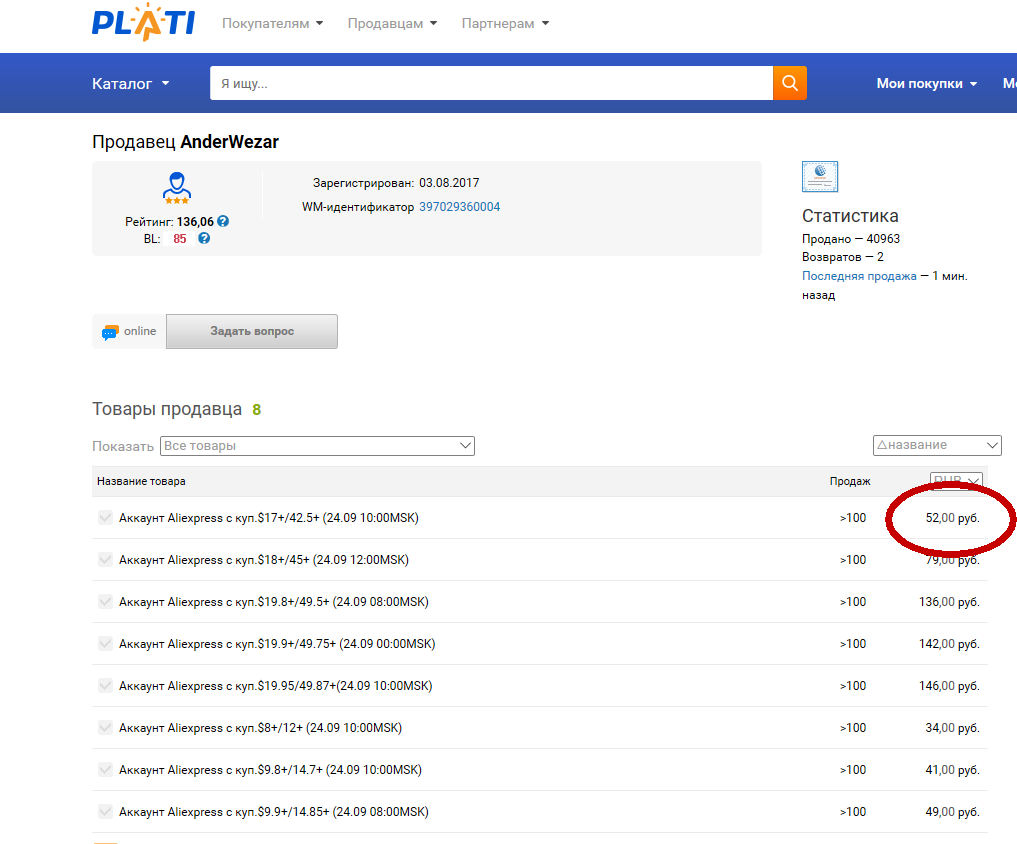
Task: Open the название sort dropdown
Action: click(937, 445)
